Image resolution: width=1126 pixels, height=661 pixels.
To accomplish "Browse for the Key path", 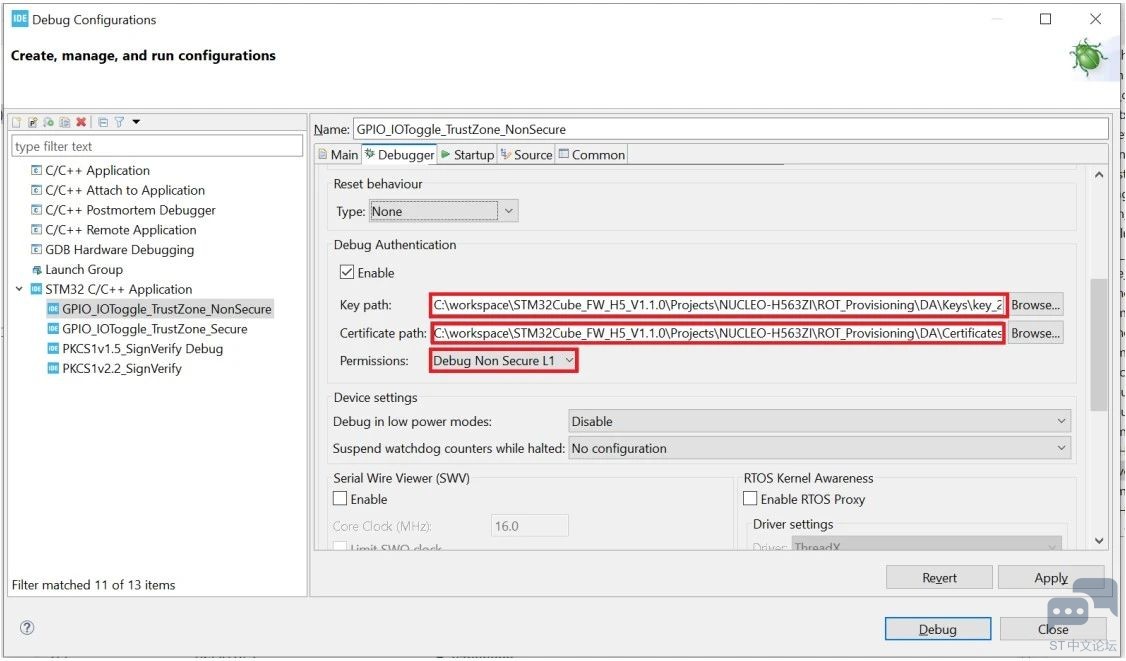I will point(1035,305).
